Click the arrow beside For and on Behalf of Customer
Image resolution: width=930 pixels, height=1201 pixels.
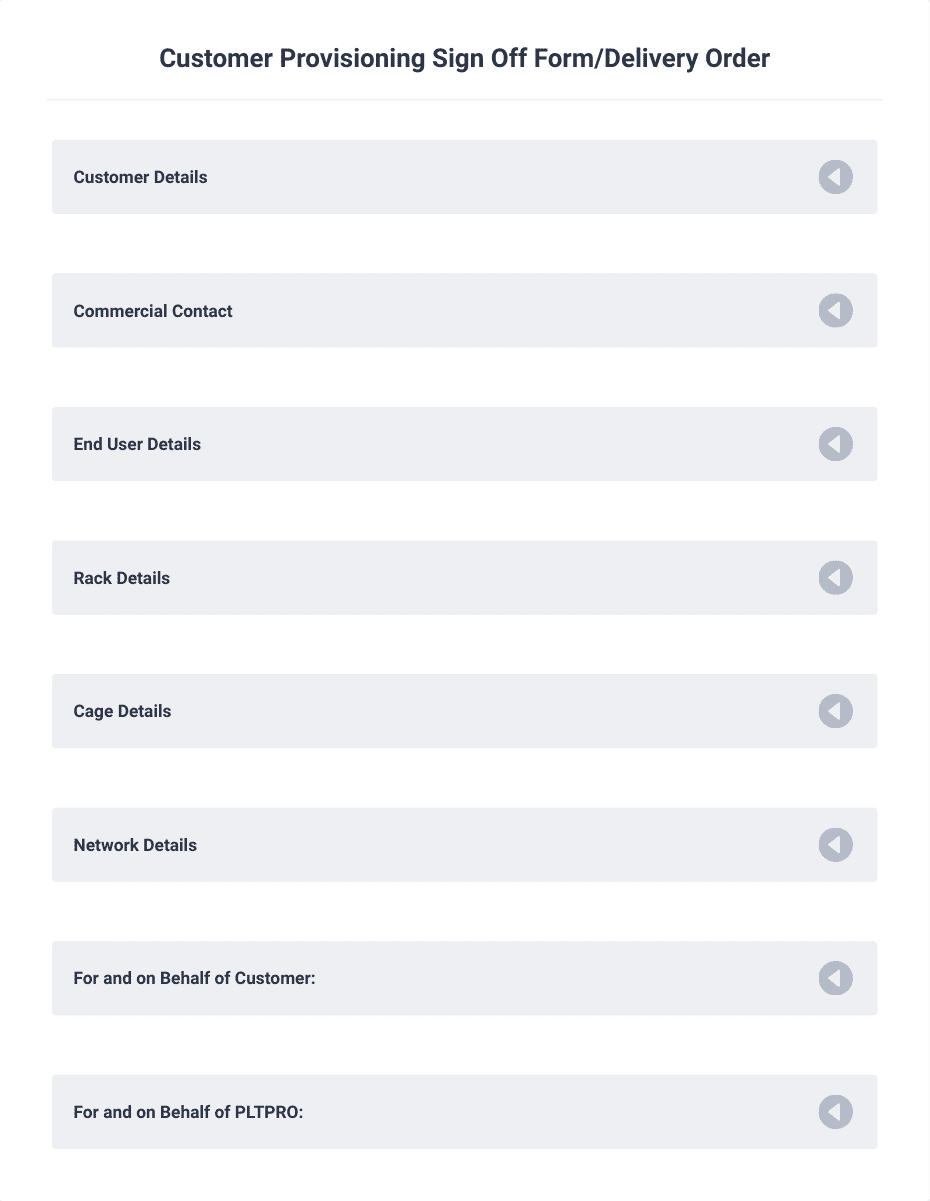pos(835,978)
